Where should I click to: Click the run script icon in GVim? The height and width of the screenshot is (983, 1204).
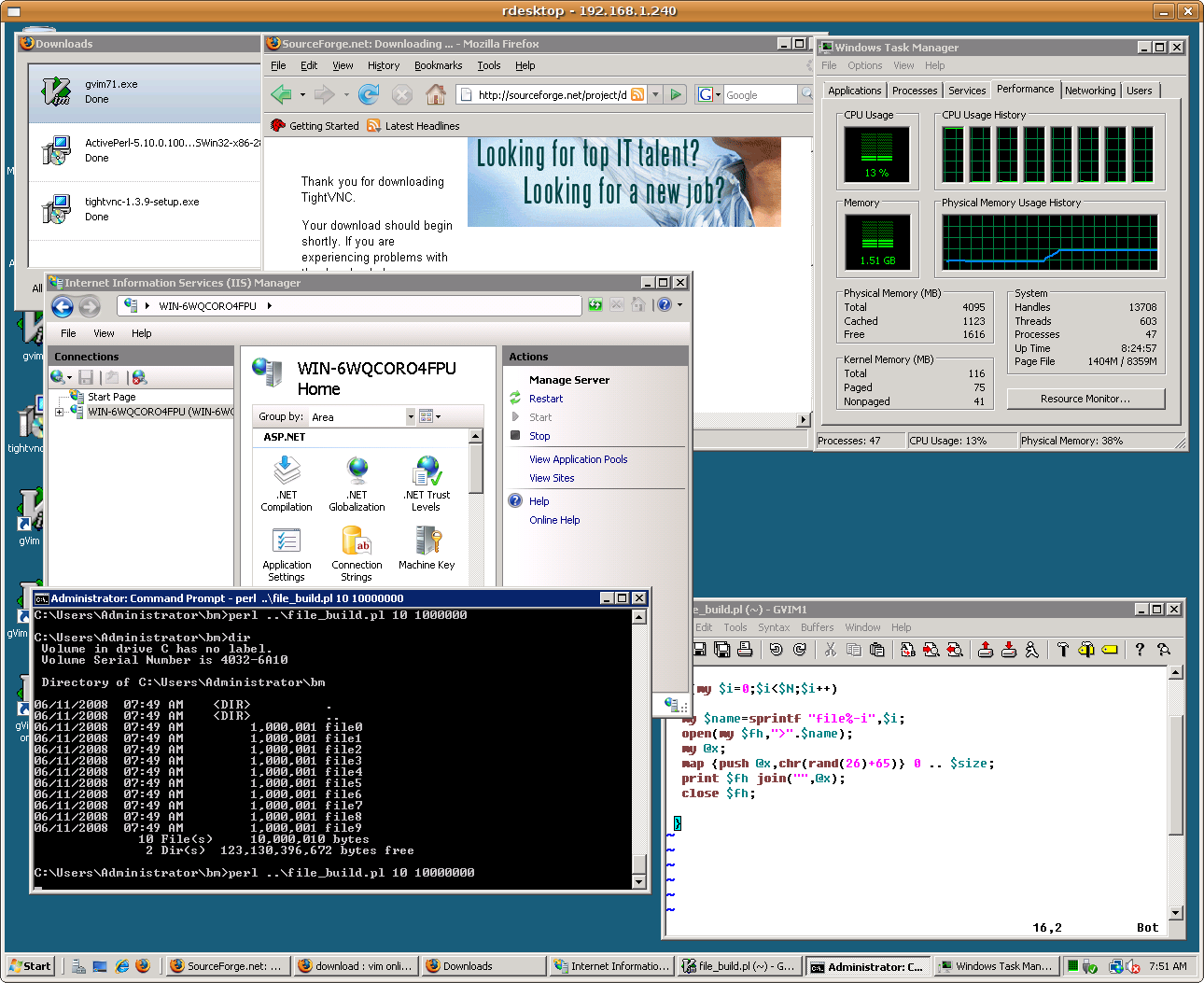(1031, 650)
